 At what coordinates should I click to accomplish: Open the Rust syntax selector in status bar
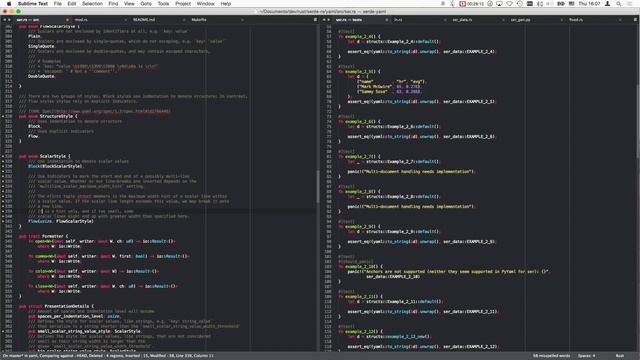[x=620, y=356]
